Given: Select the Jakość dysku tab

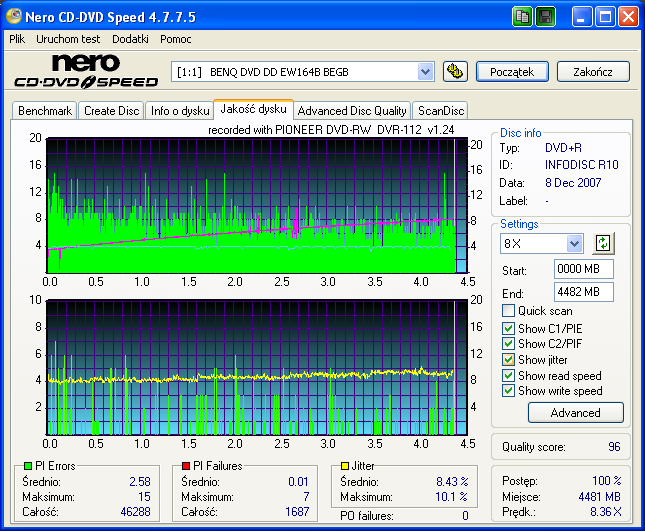Looking at the screenshot, I should [253, 109].
